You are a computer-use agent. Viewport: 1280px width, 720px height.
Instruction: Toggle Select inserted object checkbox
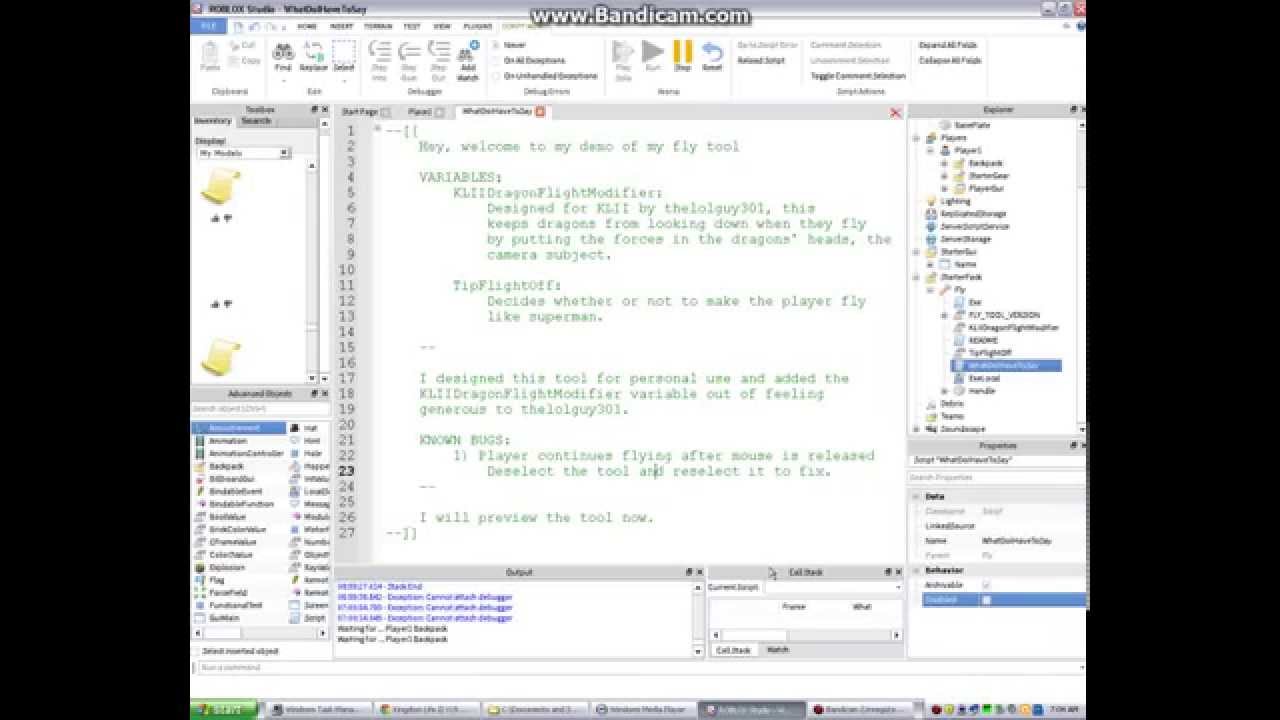point(195,651)
